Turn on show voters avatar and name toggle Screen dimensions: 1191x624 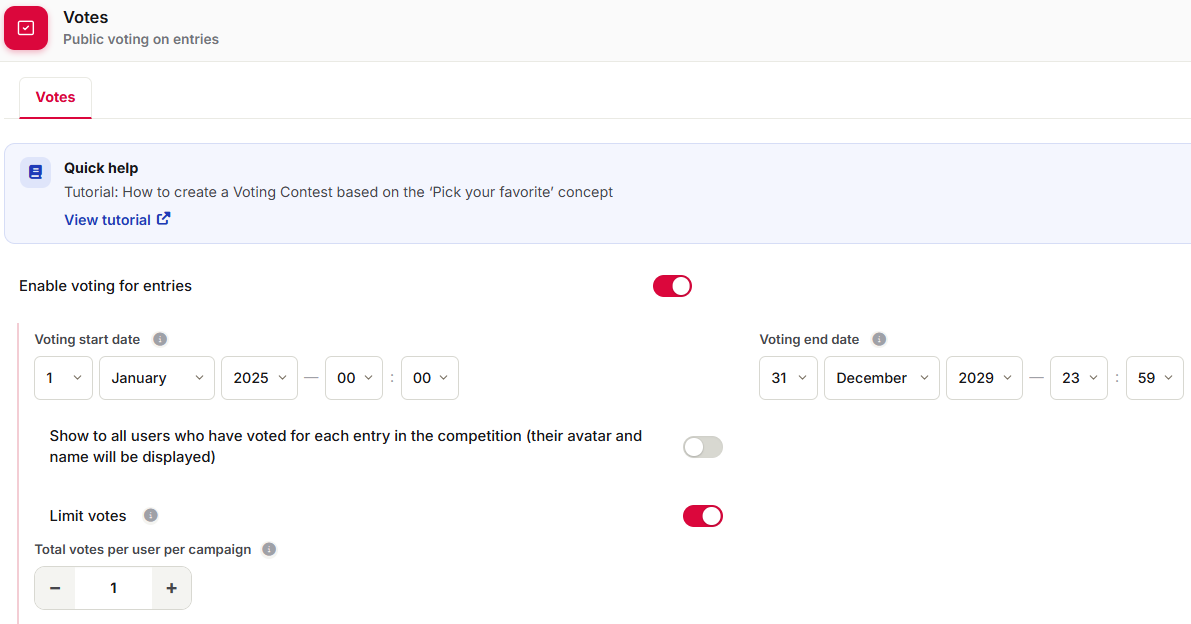pos(703,447)
